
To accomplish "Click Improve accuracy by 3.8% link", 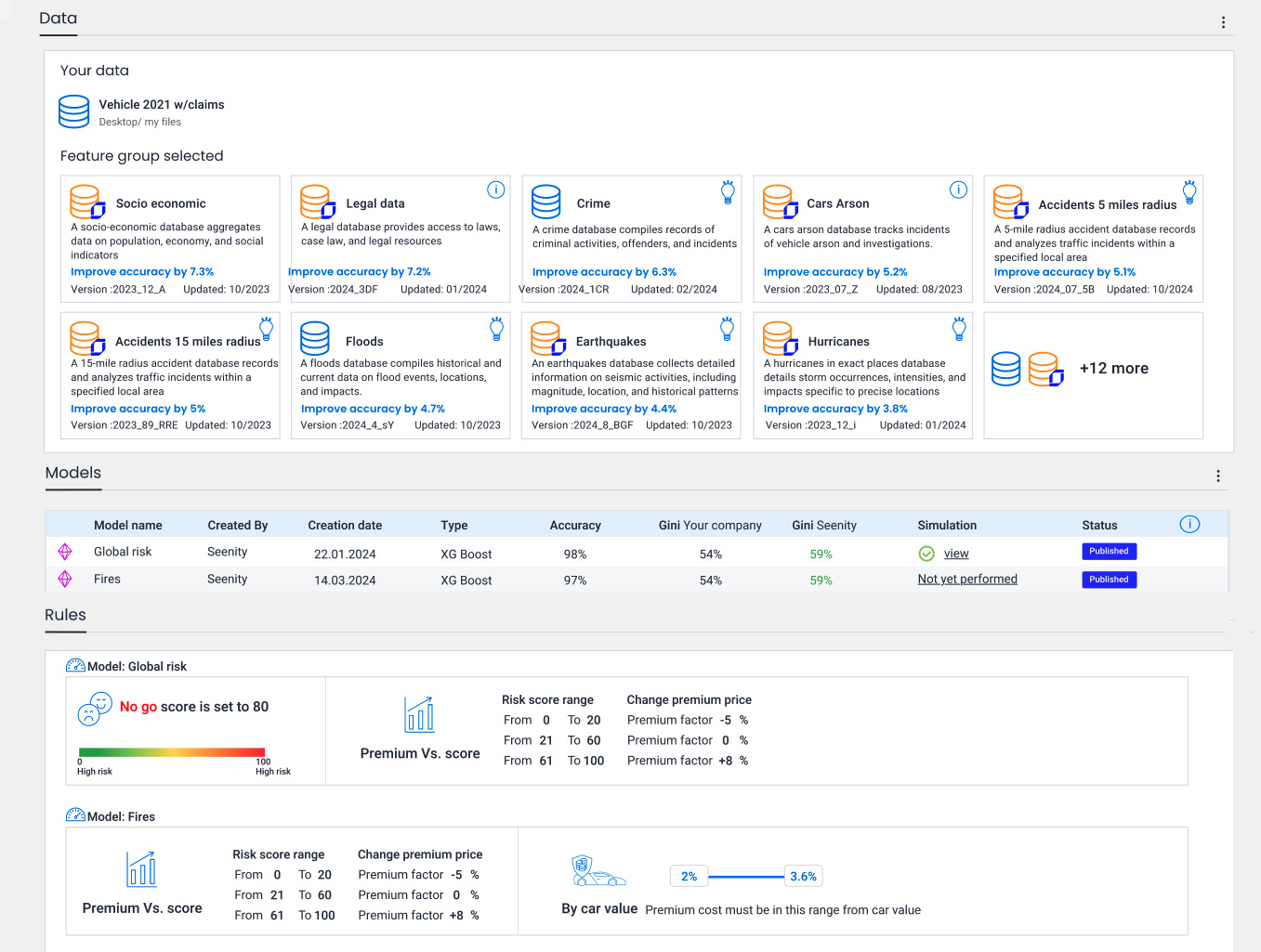I will (835, 409).
